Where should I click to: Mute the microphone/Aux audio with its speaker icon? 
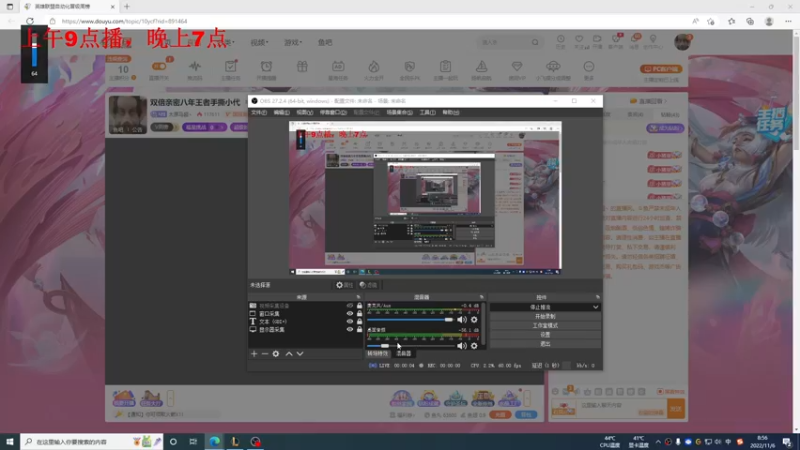click(x=462, y=320)
